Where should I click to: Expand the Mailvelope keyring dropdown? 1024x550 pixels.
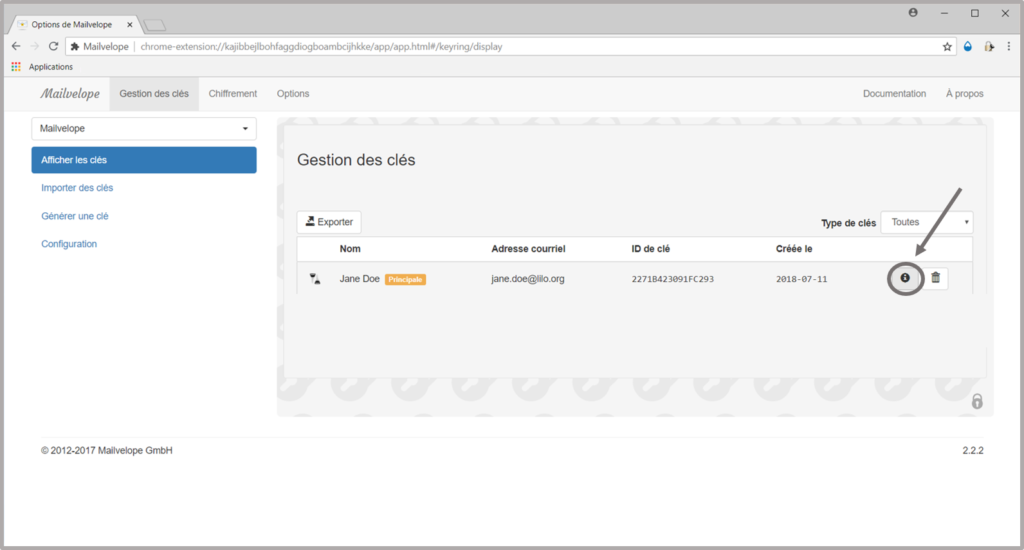tap(144, 128)
